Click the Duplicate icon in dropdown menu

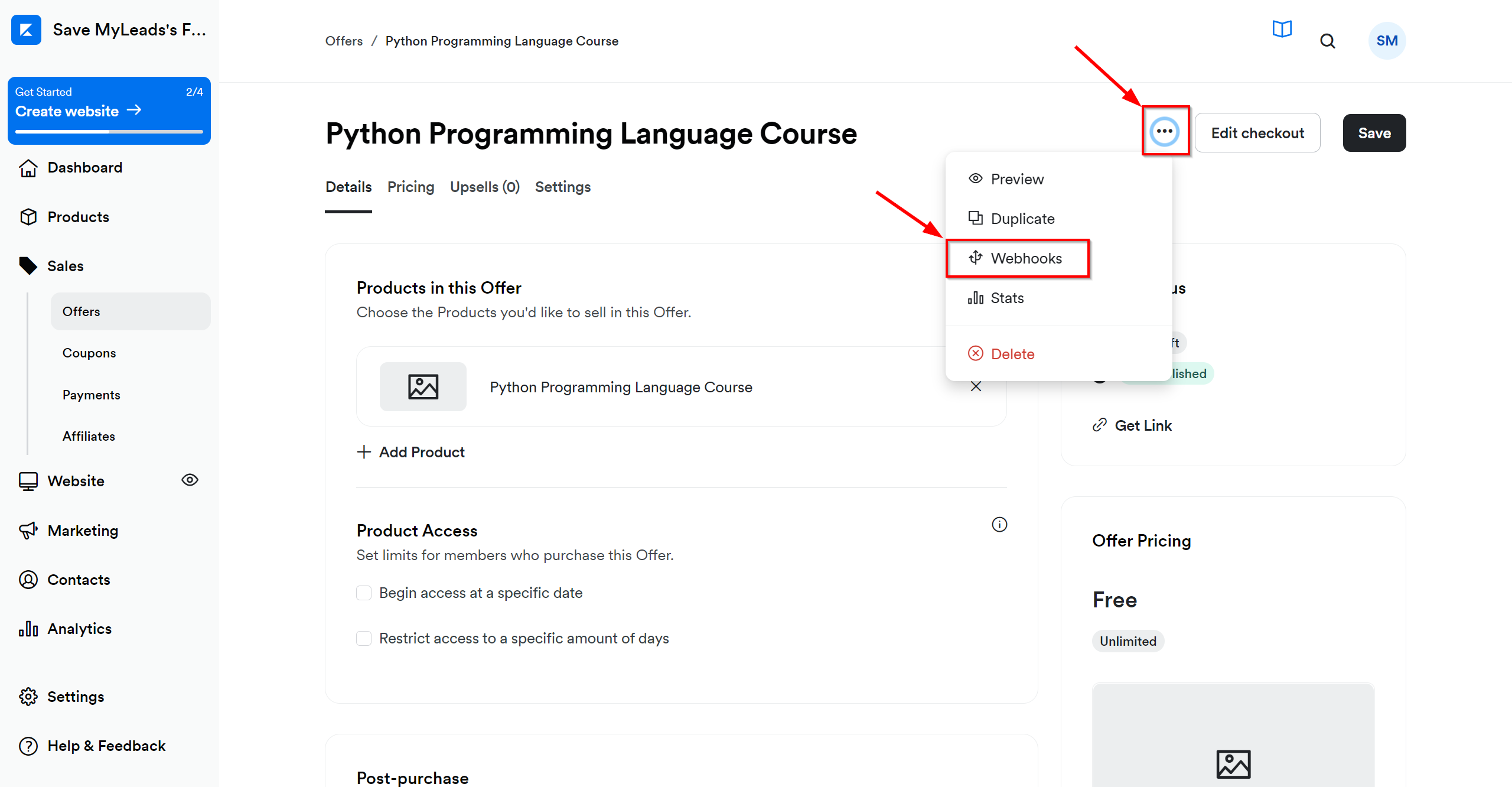(974, 218)
